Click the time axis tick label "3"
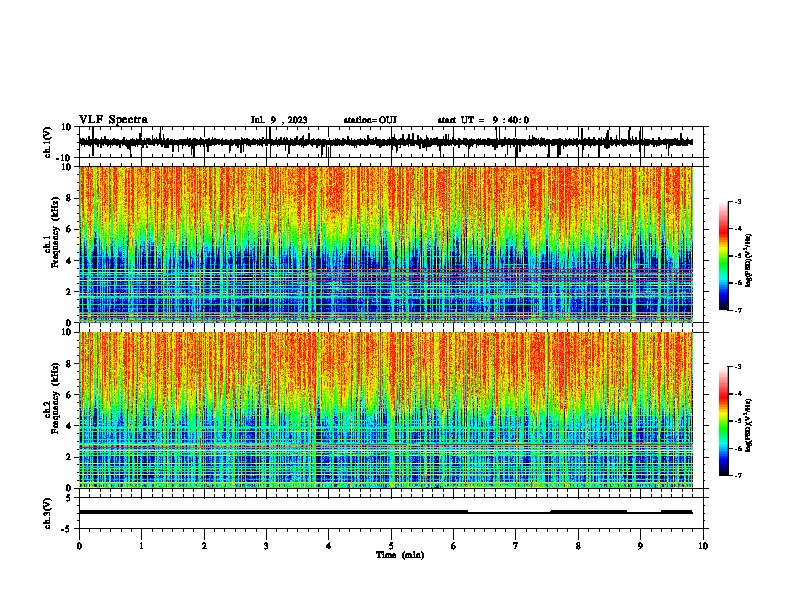This screenshot has width=792, height=612. coord(266,546)
